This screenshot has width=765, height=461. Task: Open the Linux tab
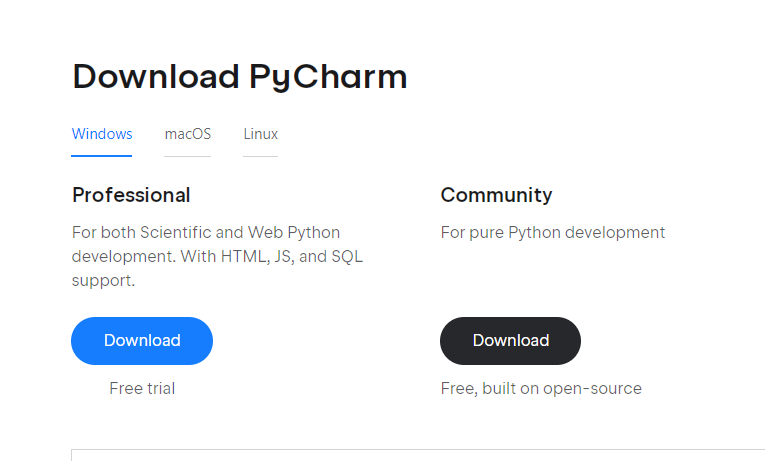pos(261,134)
